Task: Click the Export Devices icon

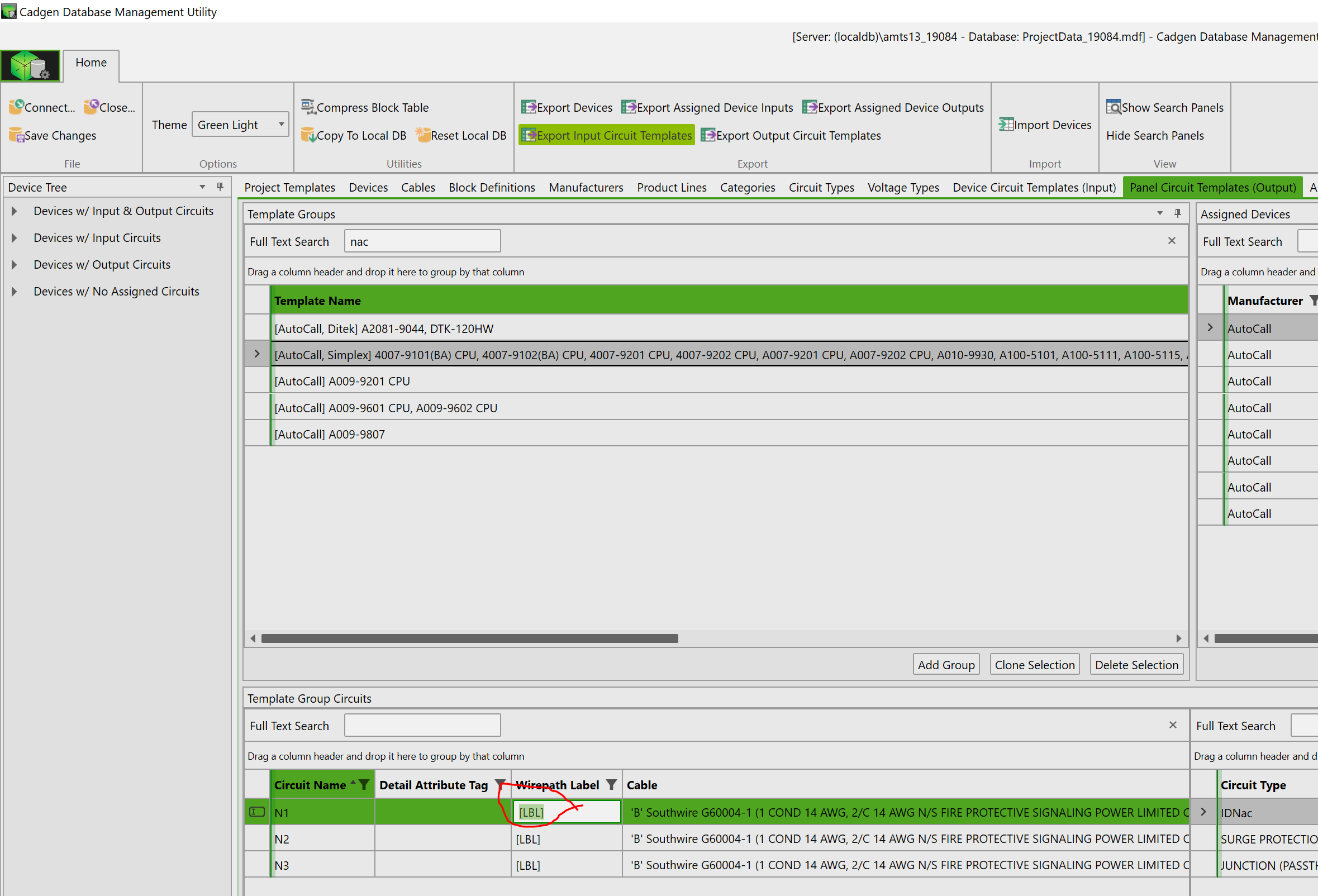Action: coord(529,107)
